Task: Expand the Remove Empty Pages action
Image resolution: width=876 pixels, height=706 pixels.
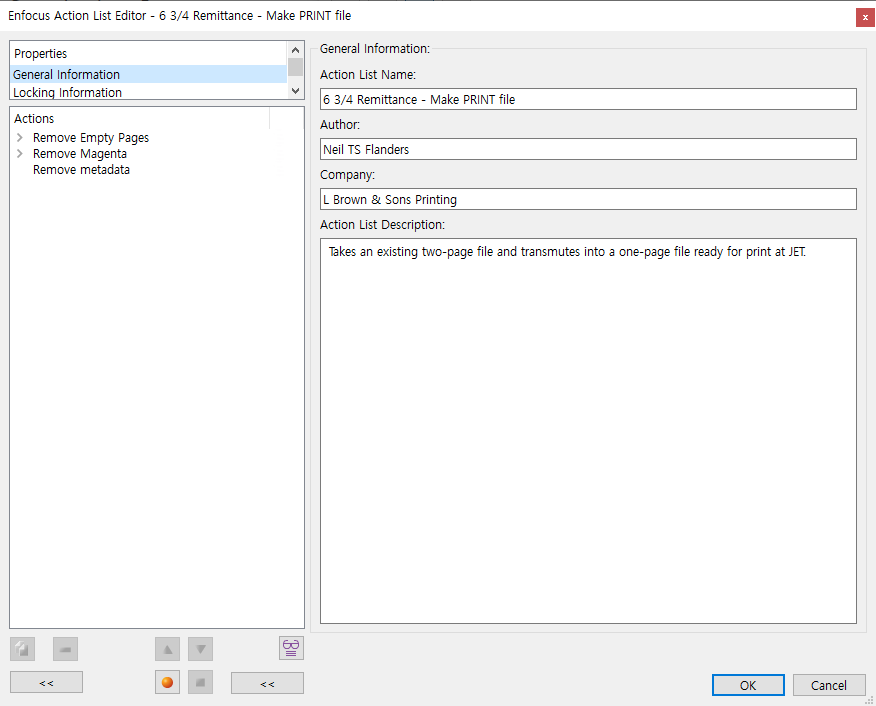Action: 20,138
